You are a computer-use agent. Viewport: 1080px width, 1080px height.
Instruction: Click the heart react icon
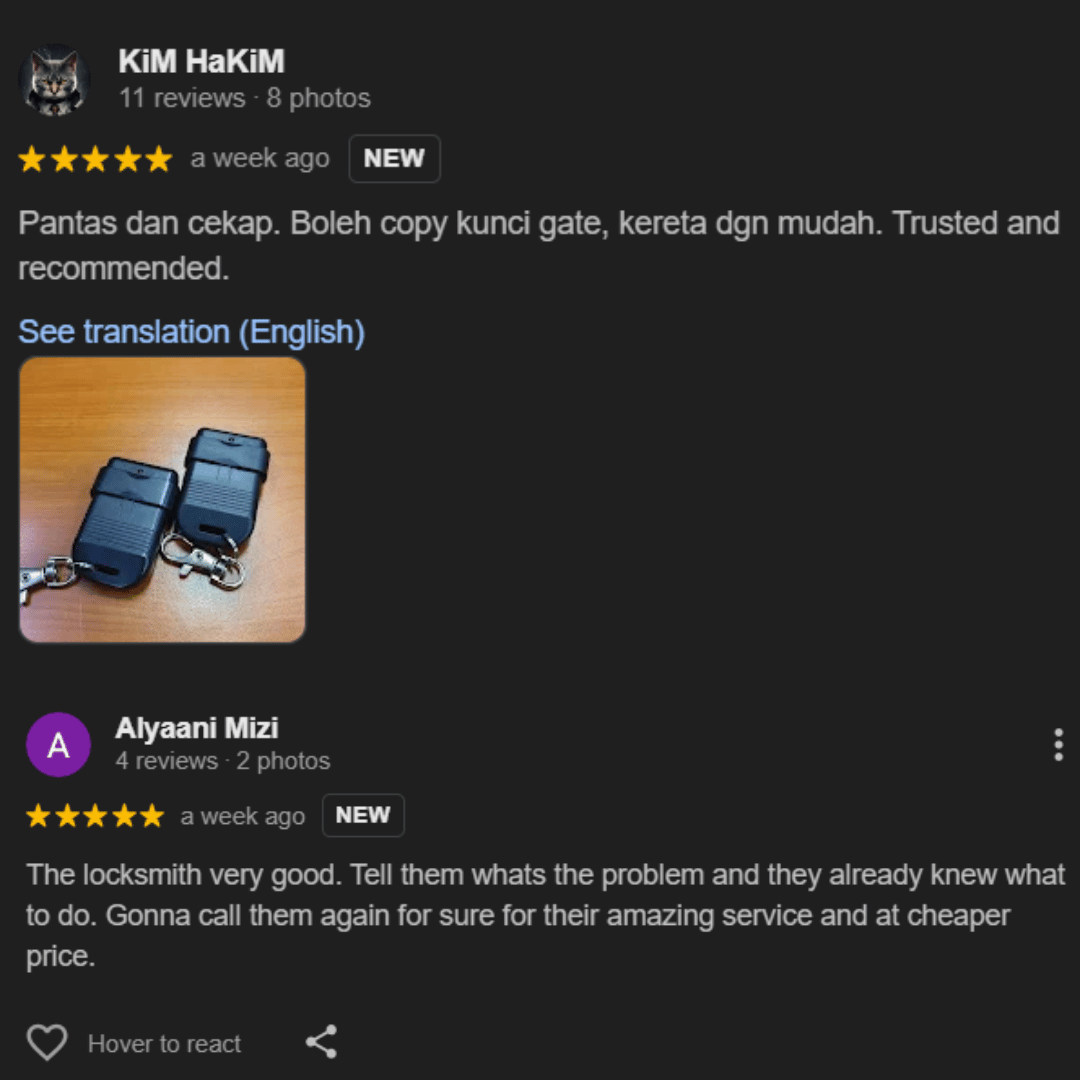coord(47,1042)
